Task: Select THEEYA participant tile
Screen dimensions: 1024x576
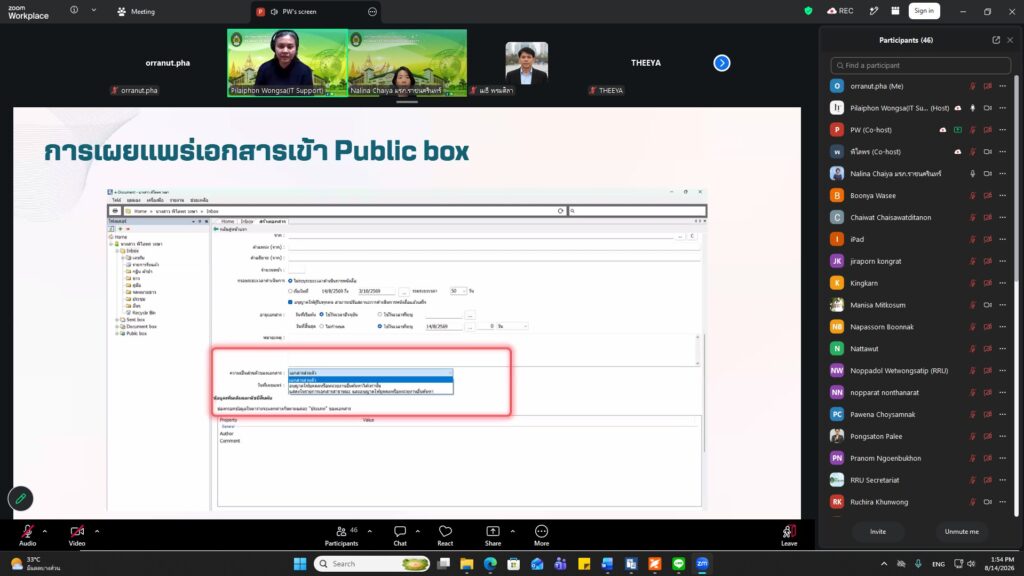Action: pyautogui.click(x=646, y=63)
